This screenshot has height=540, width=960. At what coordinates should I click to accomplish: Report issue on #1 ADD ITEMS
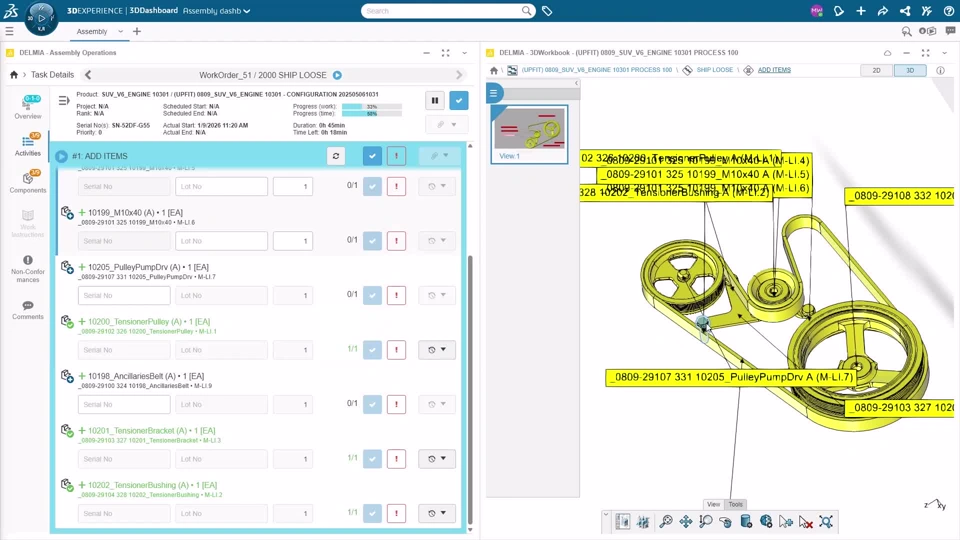(x=396, y=156)
